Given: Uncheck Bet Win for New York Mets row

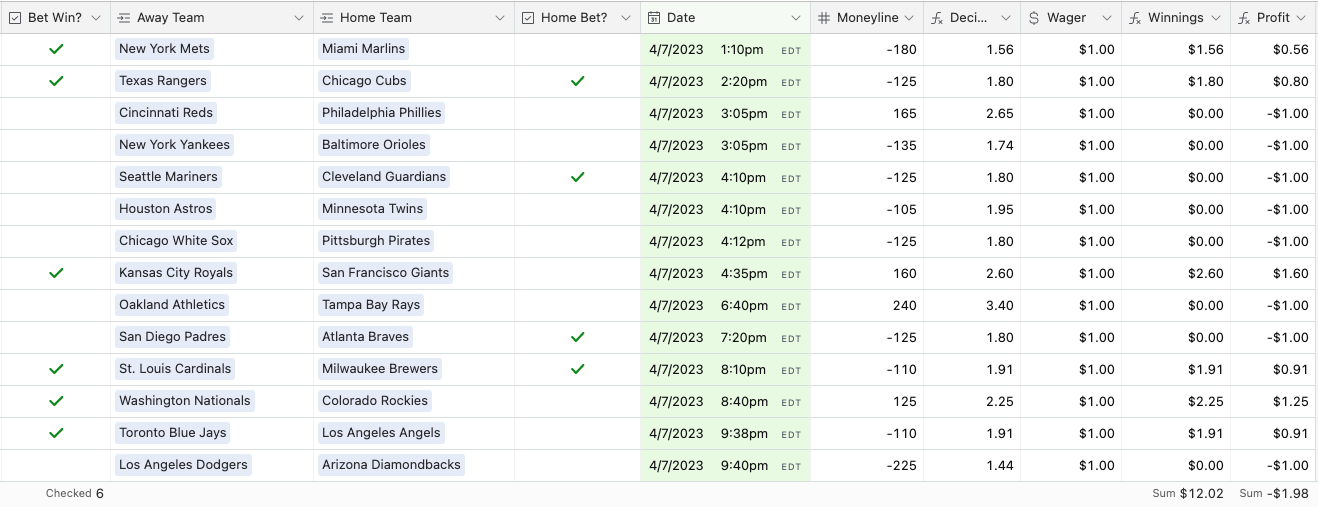Looking at the screenshot, I should coord(56,49).
